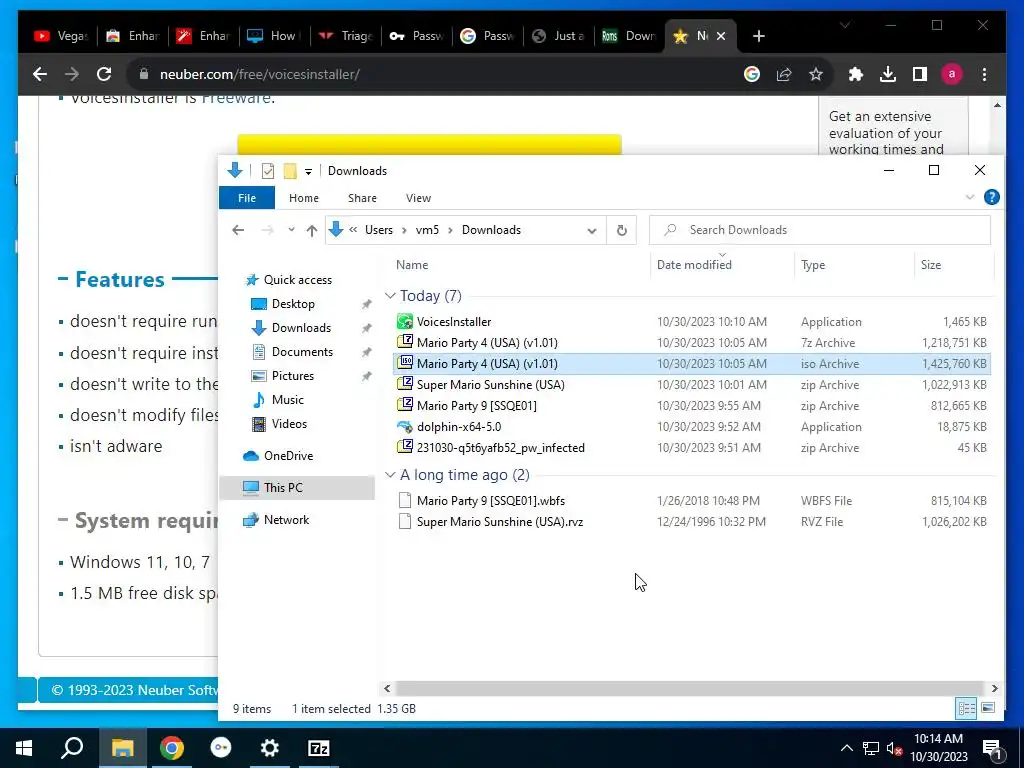Click the share page icon in address bar
The image size is (1024, 768).
784,74
